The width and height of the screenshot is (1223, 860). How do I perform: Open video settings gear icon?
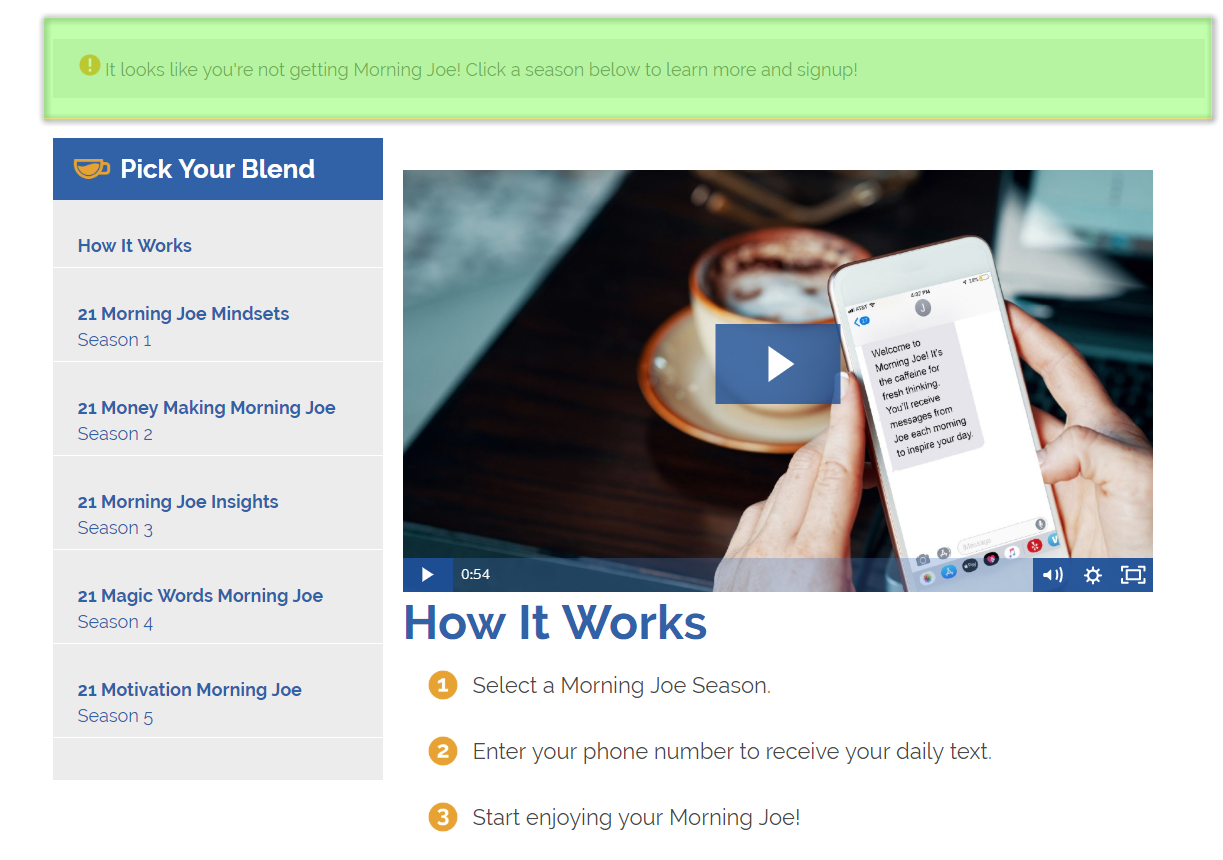point(1093,575)
